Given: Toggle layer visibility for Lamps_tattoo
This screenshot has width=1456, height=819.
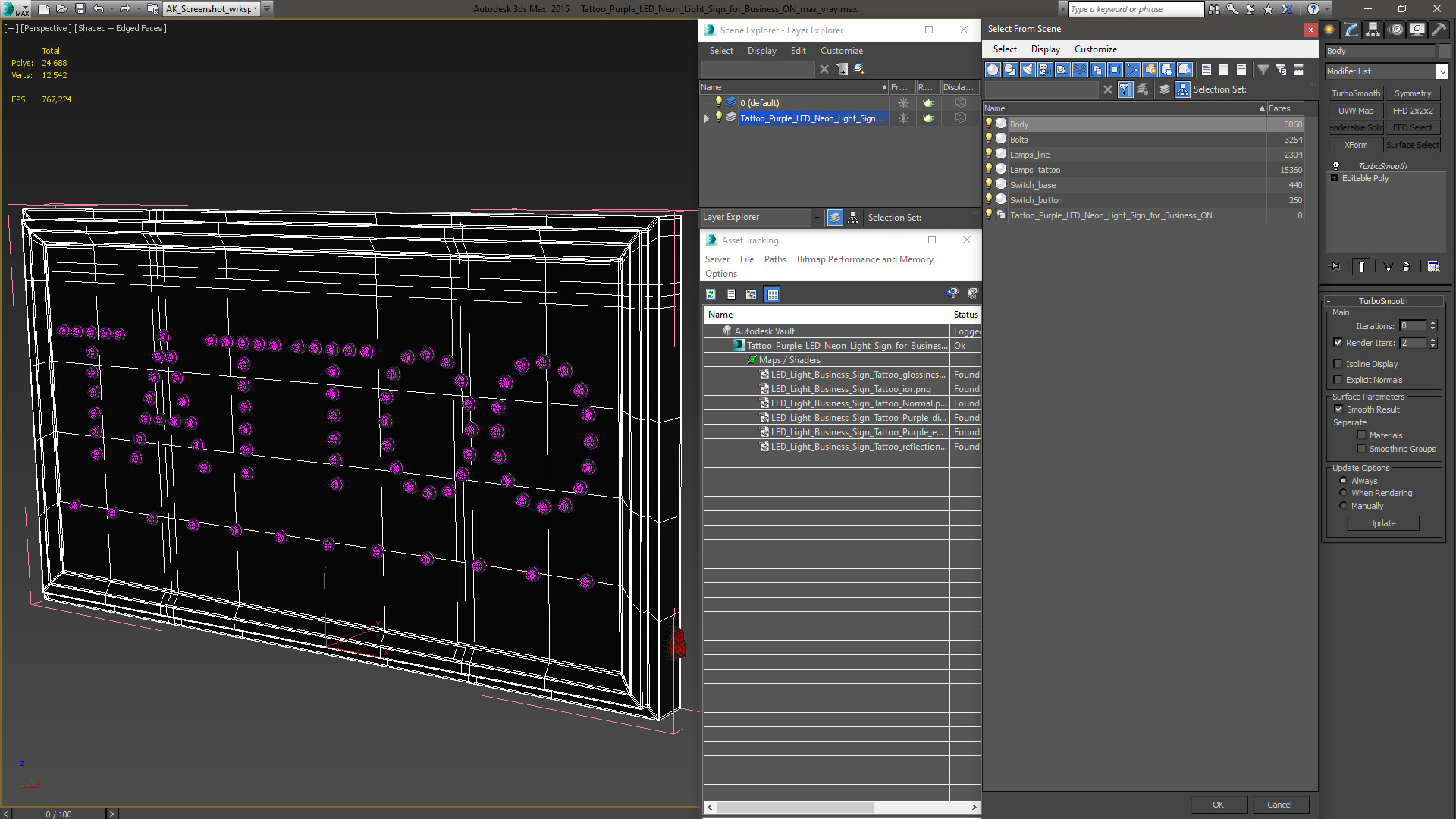Looking at the screenshot, I should click(989, 168).
